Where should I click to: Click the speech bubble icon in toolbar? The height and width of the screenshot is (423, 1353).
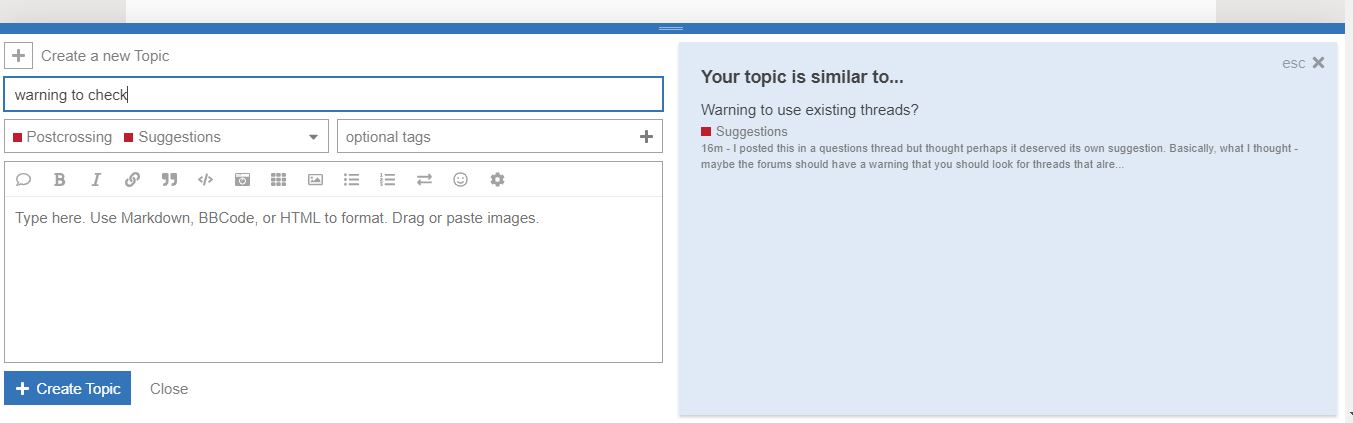24,180
